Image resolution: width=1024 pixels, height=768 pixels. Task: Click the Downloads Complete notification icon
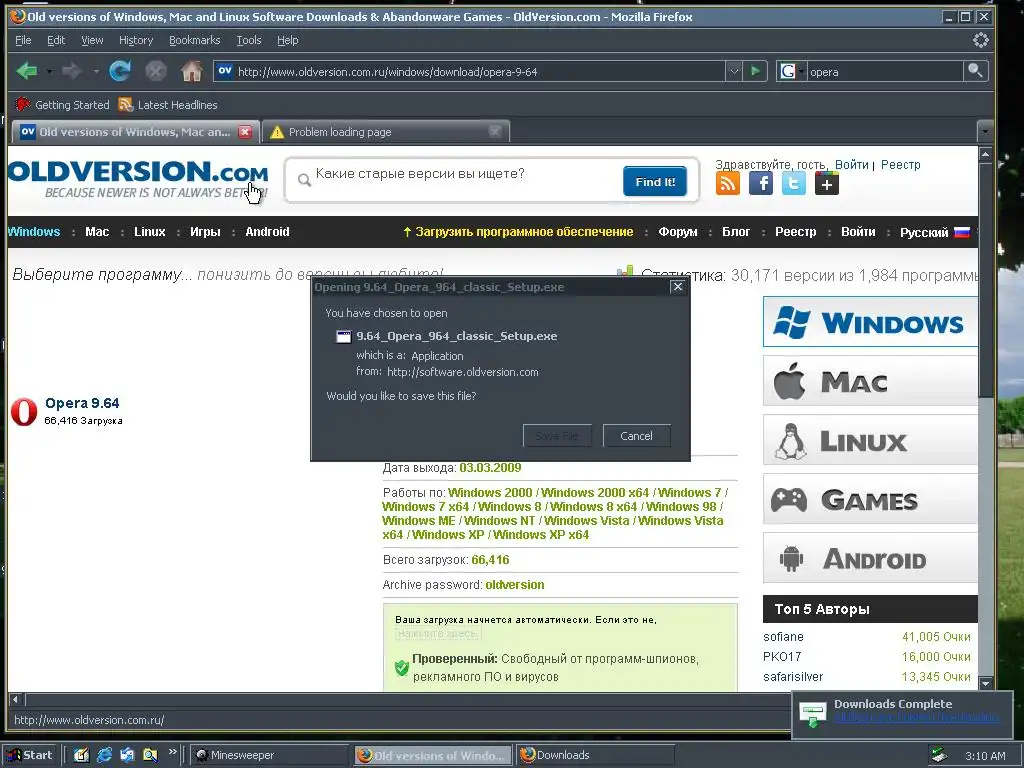coord(813,714)
